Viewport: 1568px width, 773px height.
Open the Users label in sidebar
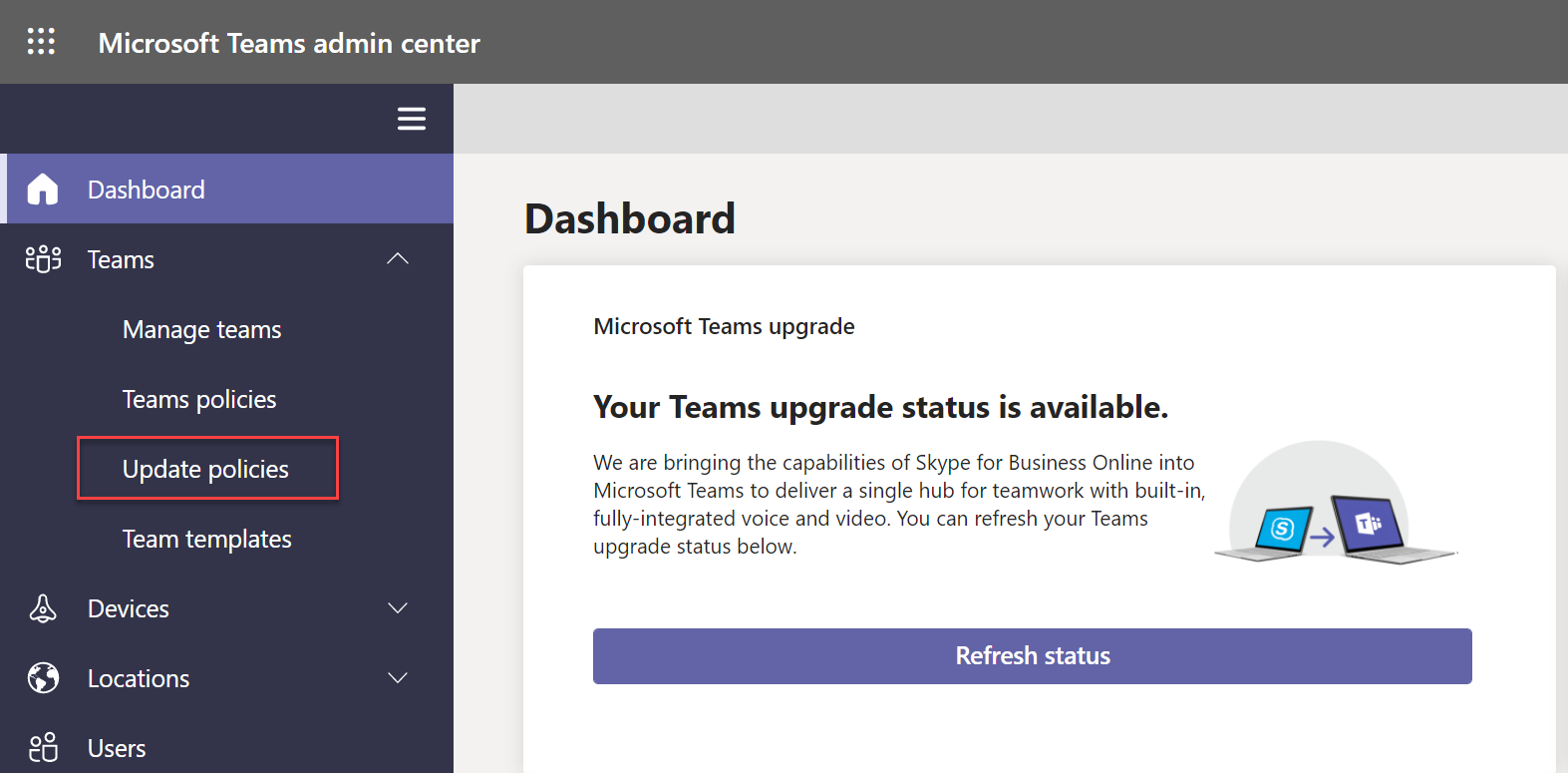[x=117, y=748]
